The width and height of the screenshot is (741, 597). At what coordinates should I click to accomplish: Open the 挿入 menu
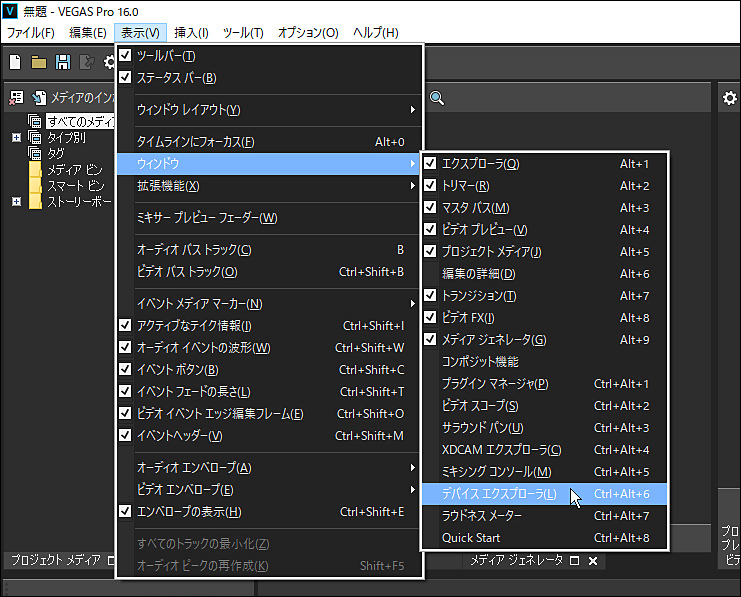point(191,33)
